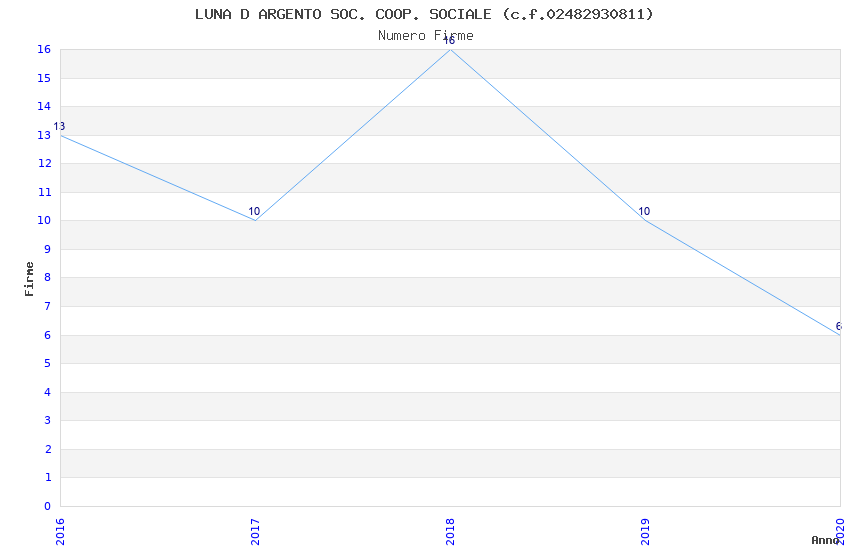Click the y-axis tick label 13
Screen dimensions: 850x550
pos(44,135)
